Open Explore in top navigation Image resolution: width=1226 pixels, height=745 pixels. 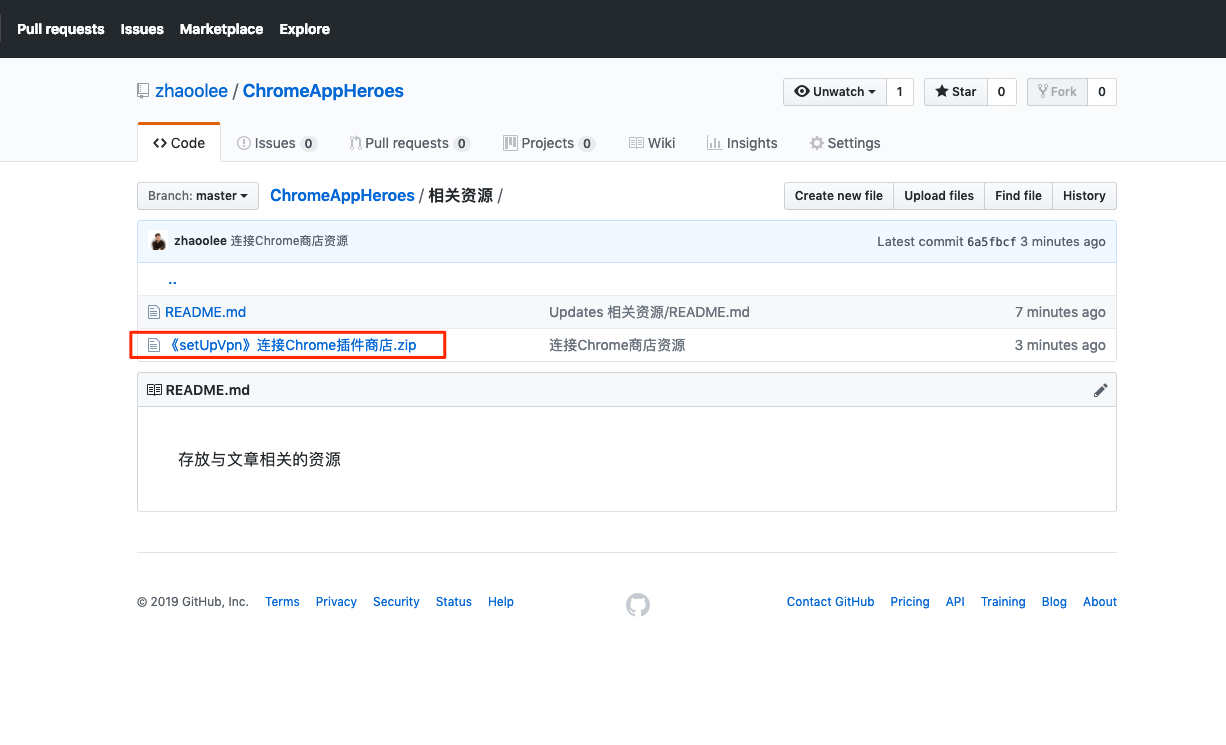[305, 29]
